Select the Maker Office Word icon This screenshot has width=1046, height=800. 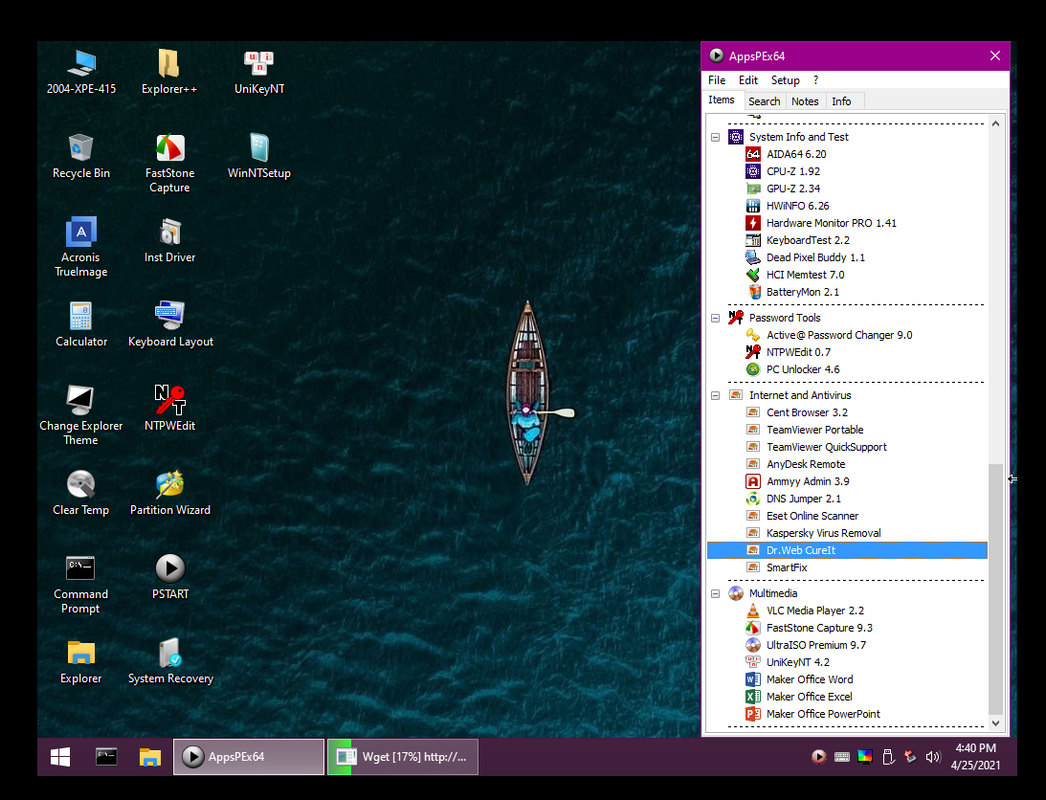pos(752,679)
